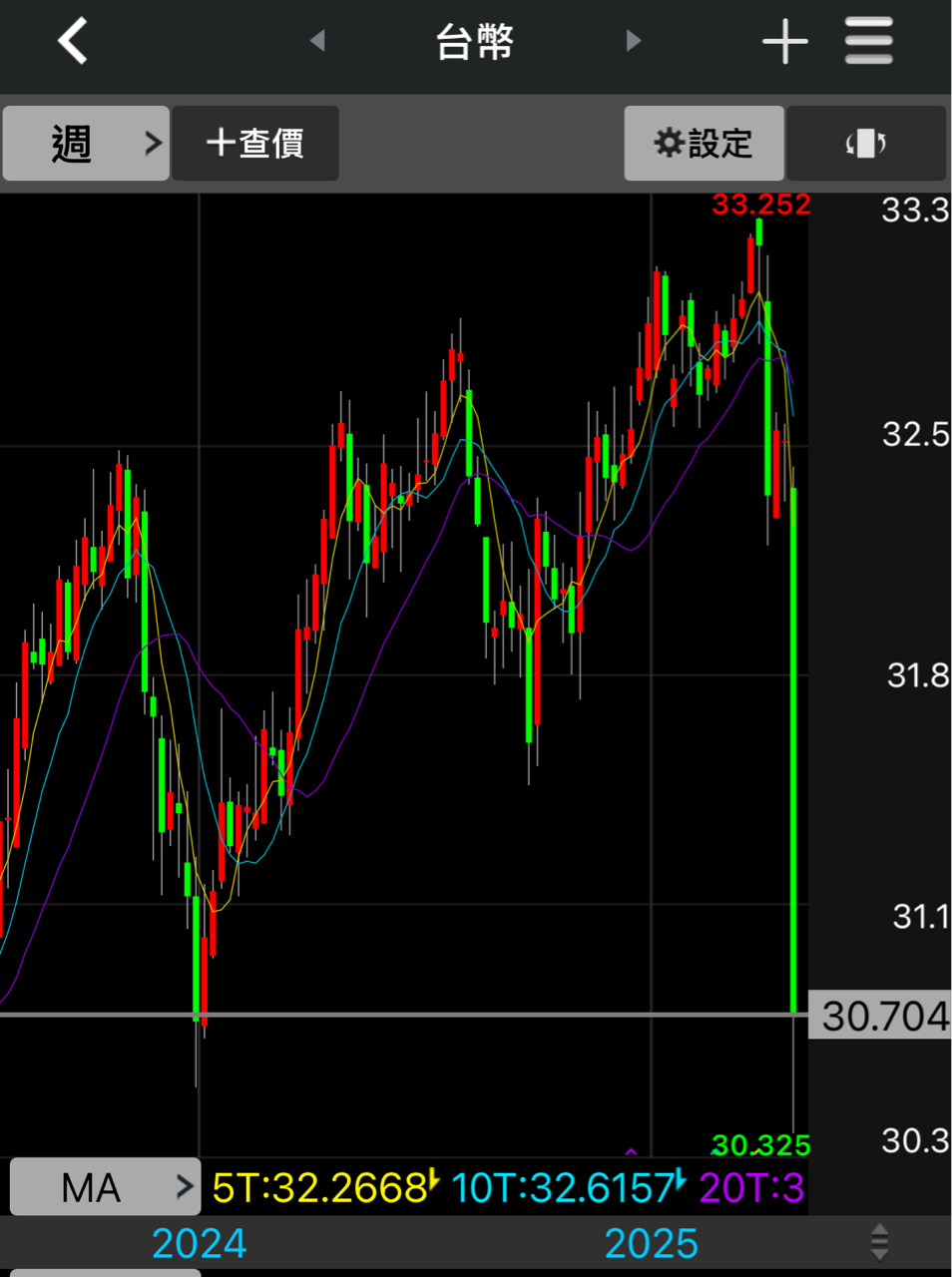Image resolution: width=952 pixels, height=1277 pixels.
Task: Go back using the left chevron
Action: [73, 42]
